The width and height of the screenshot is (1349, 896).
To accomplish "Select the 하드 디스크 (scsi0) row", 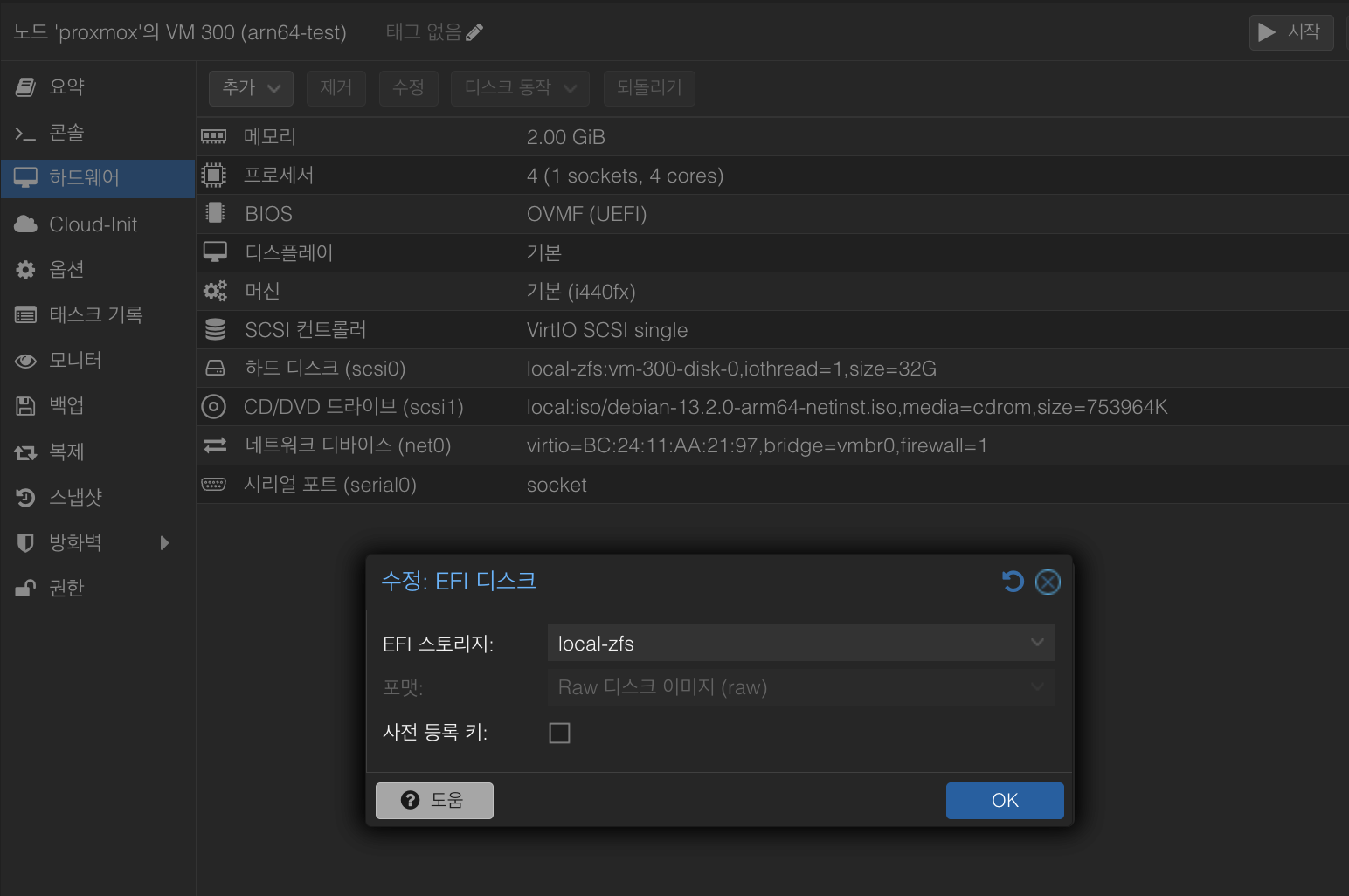I will [x=699, y=369].
